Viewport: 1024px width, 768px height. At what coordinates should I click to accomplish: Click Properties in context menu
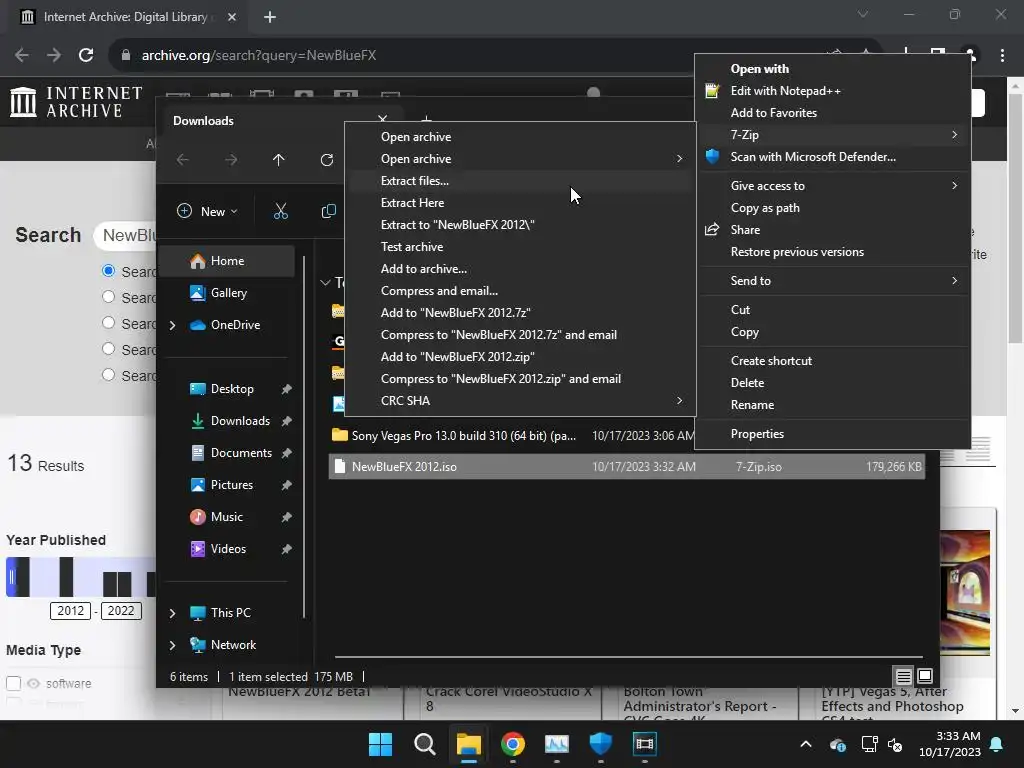tap(833, 434)
